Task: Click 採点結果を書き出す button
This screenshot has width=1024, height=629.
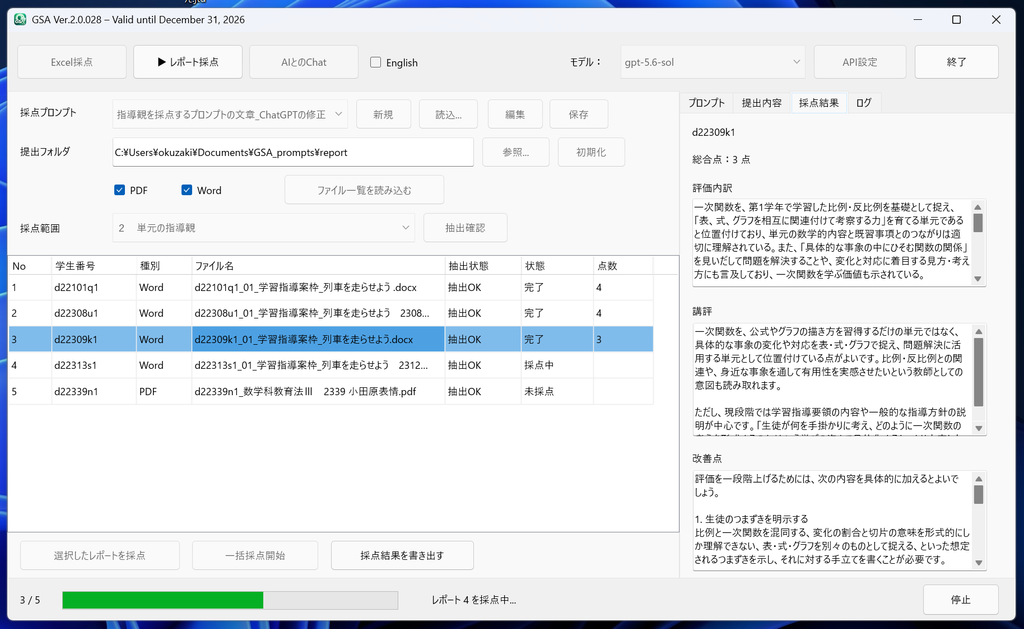Action: (402, 555)
